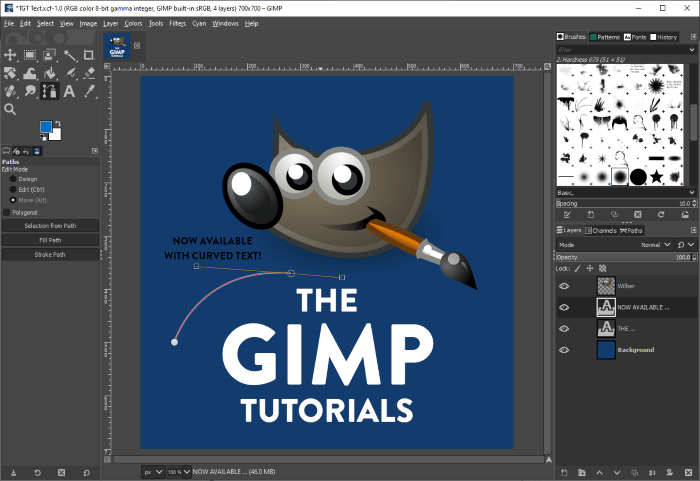Image resolution: width=700 pixels, height=481 pixels.
Task: Raise the selected layer
Action: [x=600, y=473]
